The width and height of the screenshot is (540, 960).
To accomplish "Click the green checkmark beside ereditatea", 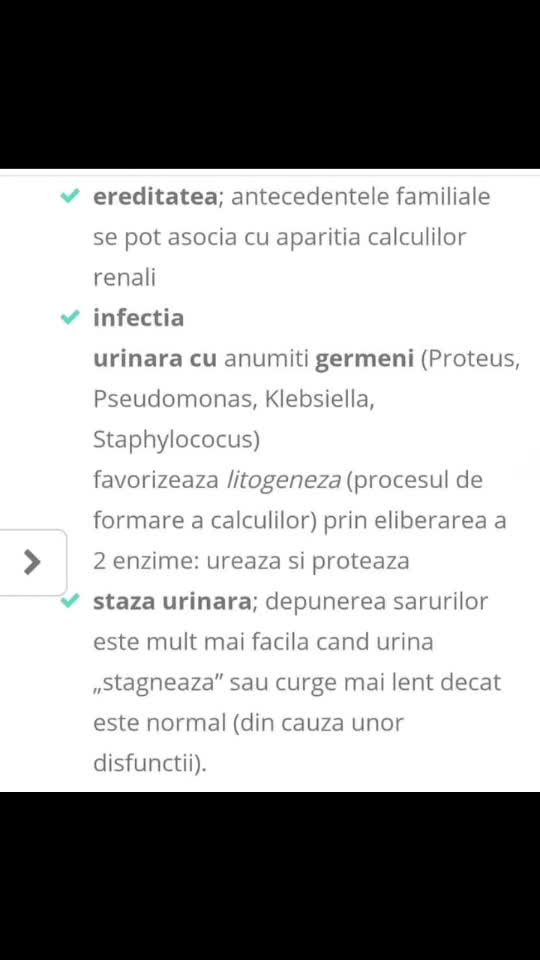I will 70,197.
